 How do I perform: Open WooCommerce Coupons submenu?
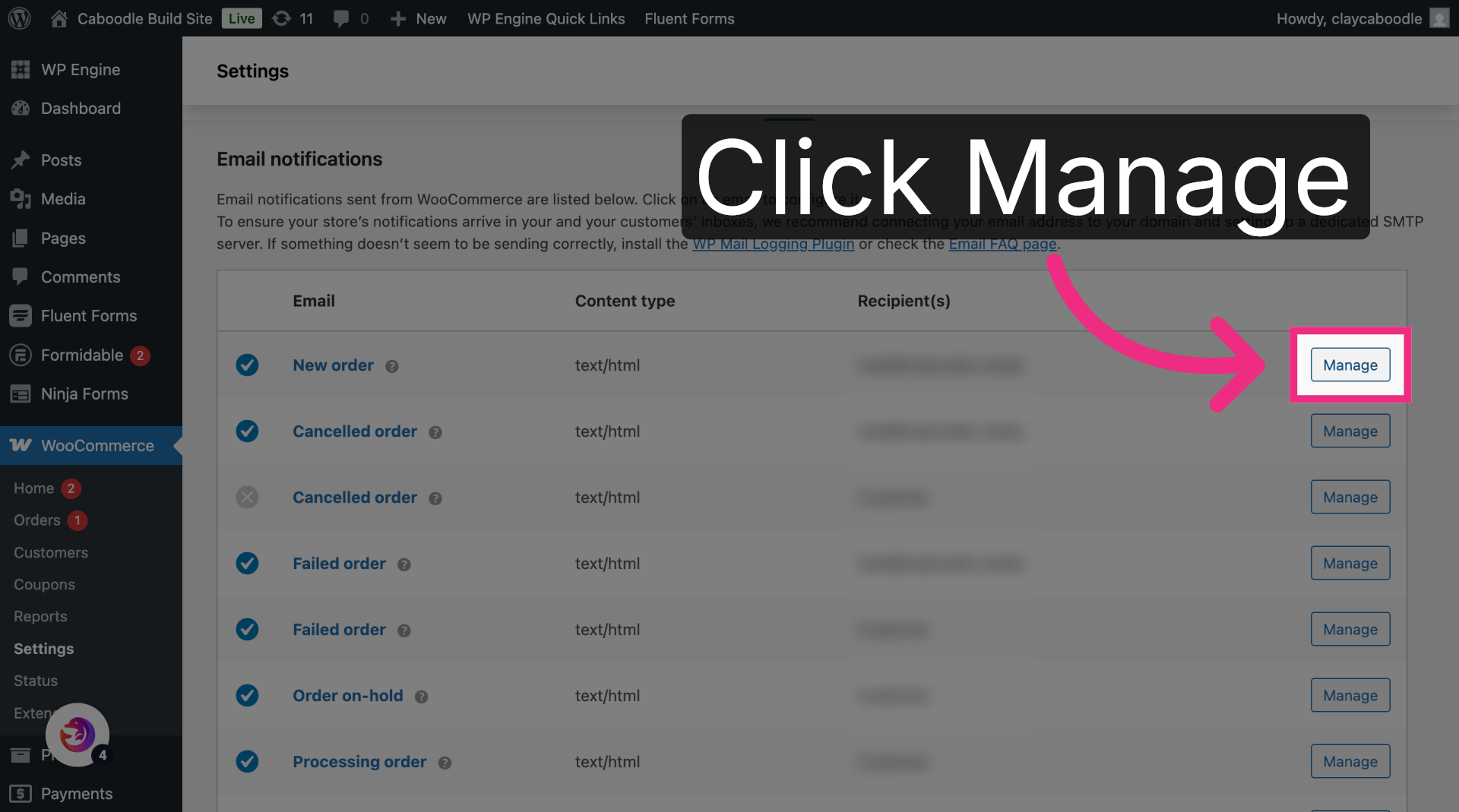(44, 585)
